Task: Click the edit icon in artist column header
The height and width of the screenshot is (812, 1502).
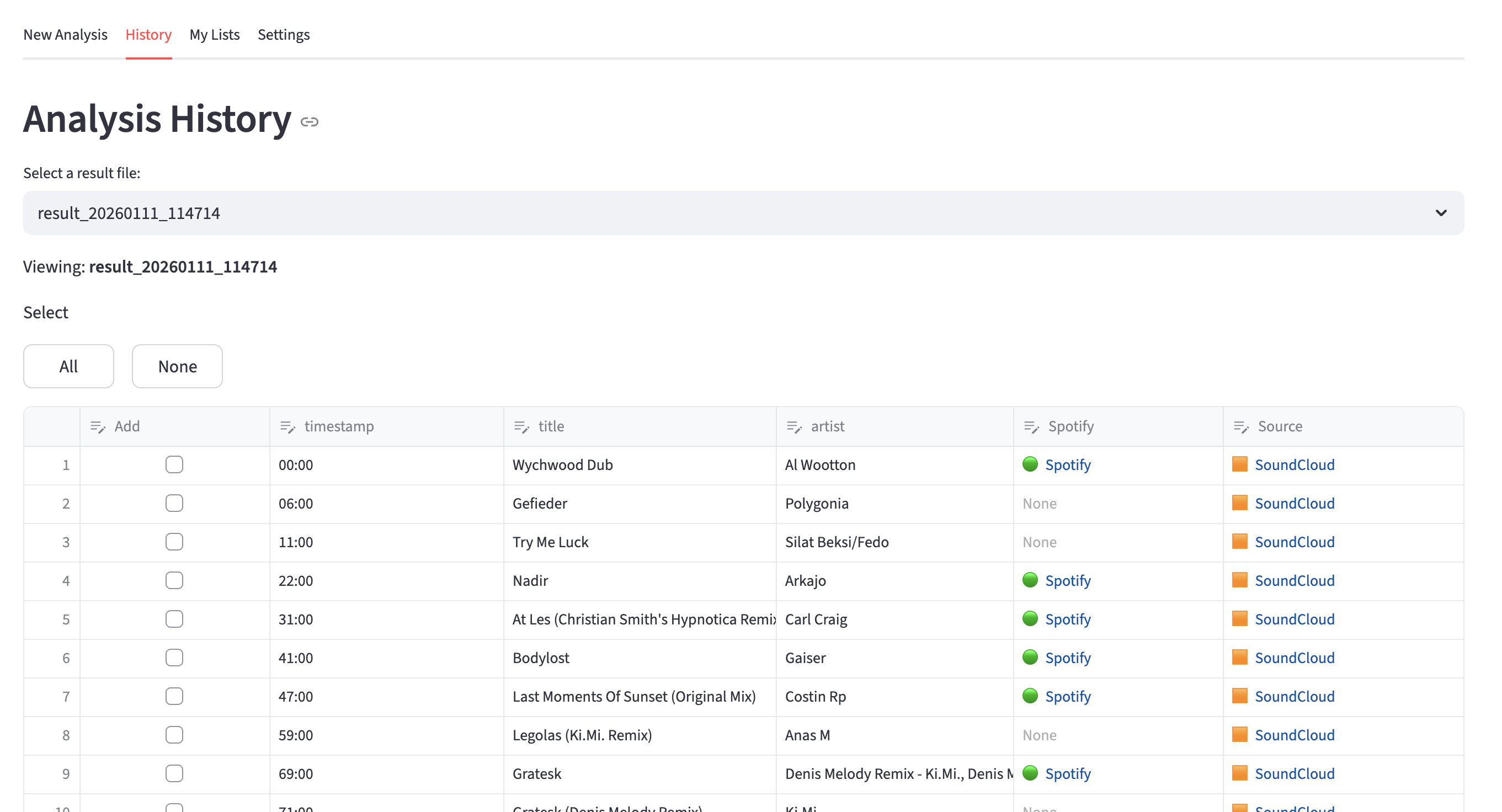Action: 794,427
